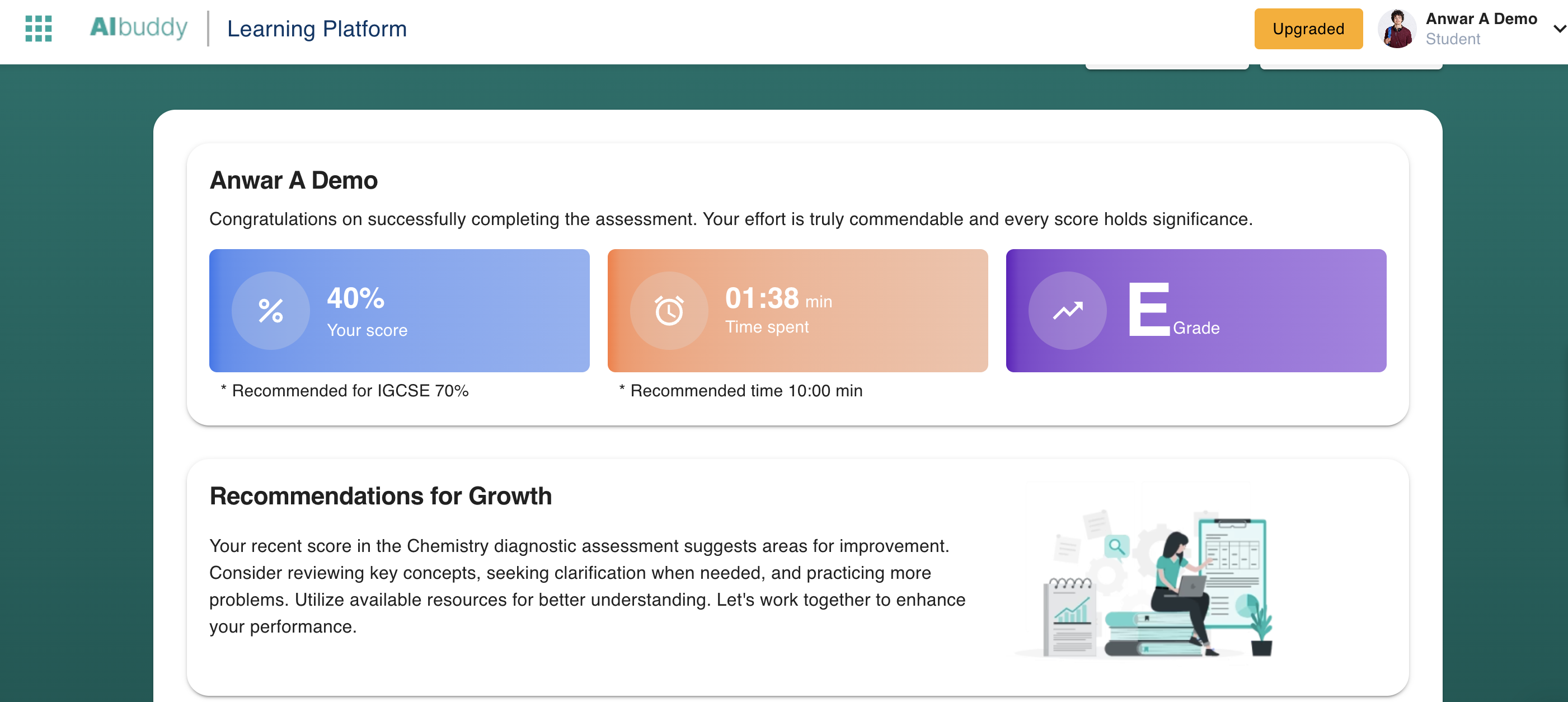Expand the user account dropdown chevron
This screenshot has width=1568, height=702.
[x=1559, y=29]
